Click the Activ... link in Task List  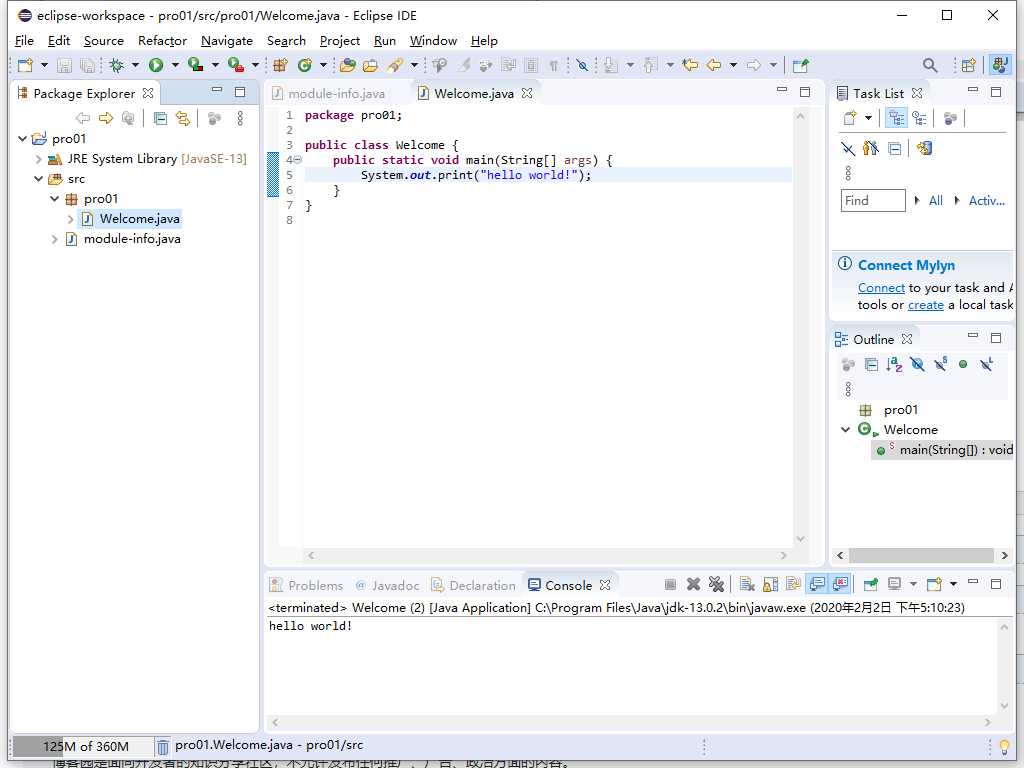point(986,200)
